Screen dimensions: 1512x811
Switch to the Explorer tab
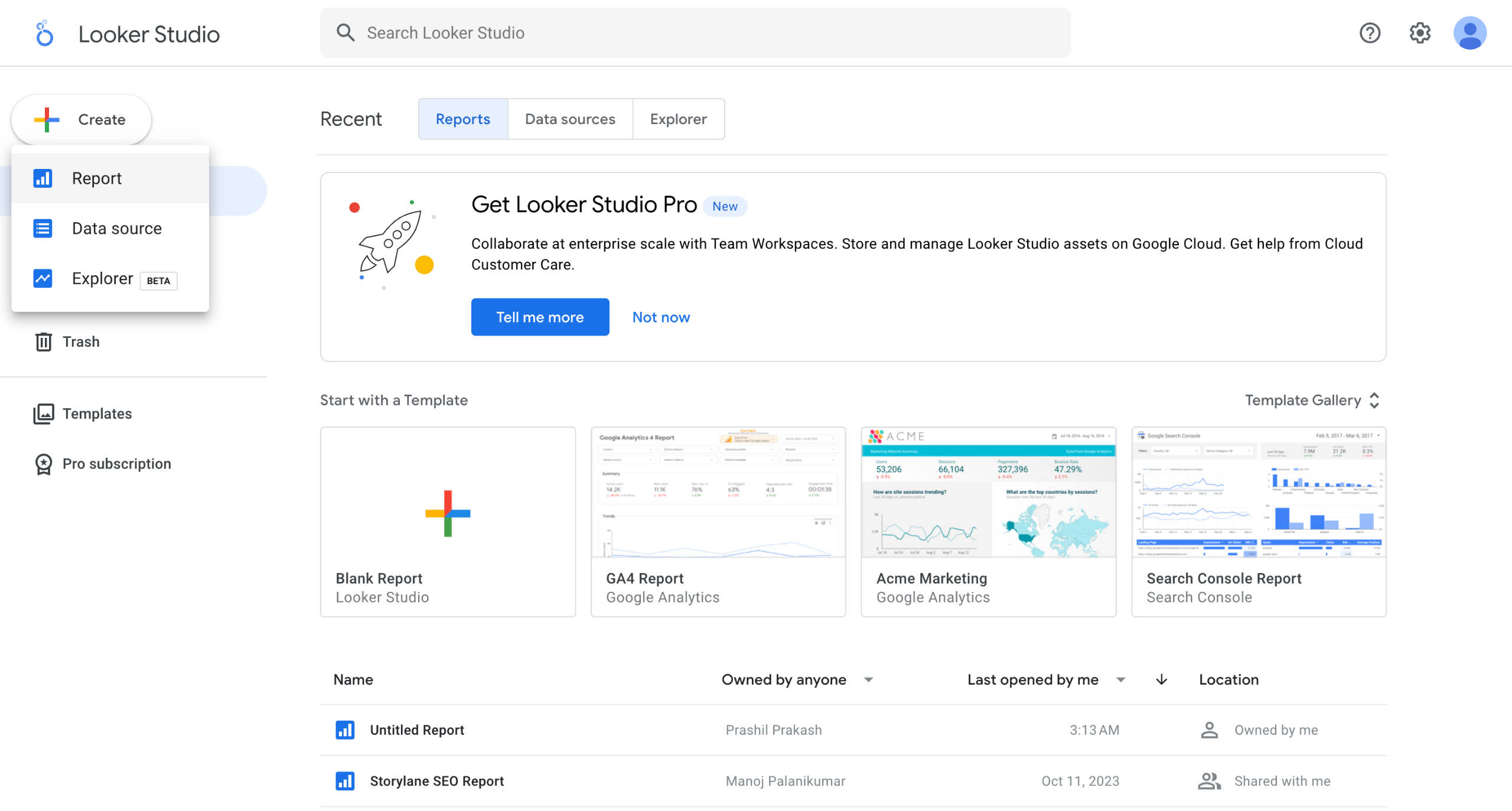tap(678, 119)
